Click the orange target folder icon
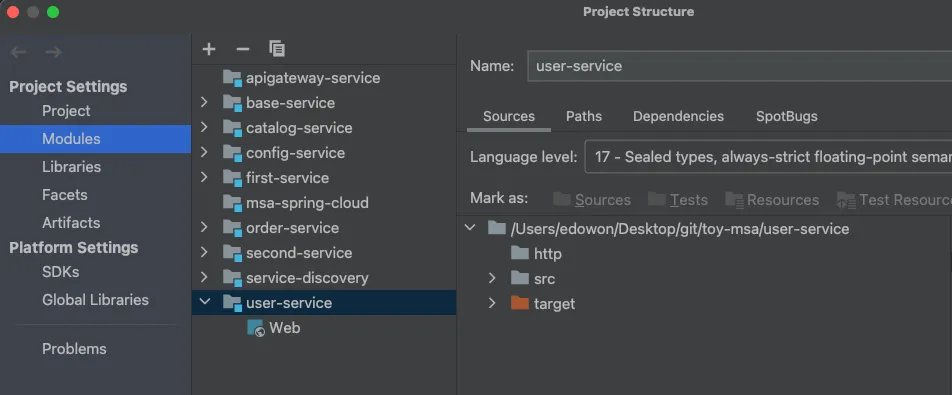The height and width of the screenshot is (395, 952). click(x=520, y=303)
